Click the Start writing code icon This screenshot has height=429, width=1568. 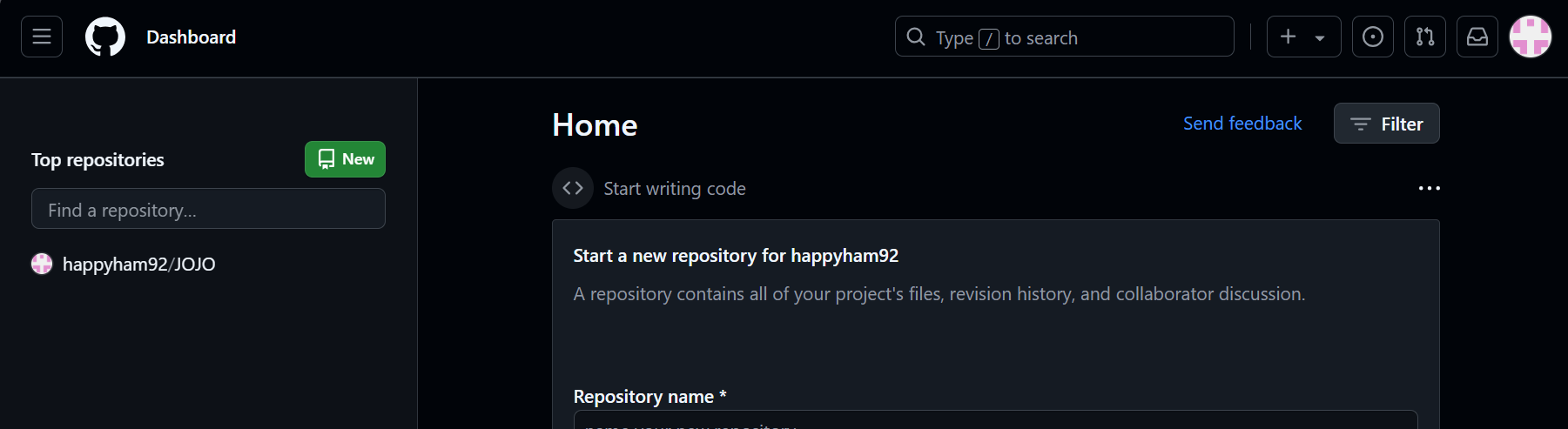[573, 188]
